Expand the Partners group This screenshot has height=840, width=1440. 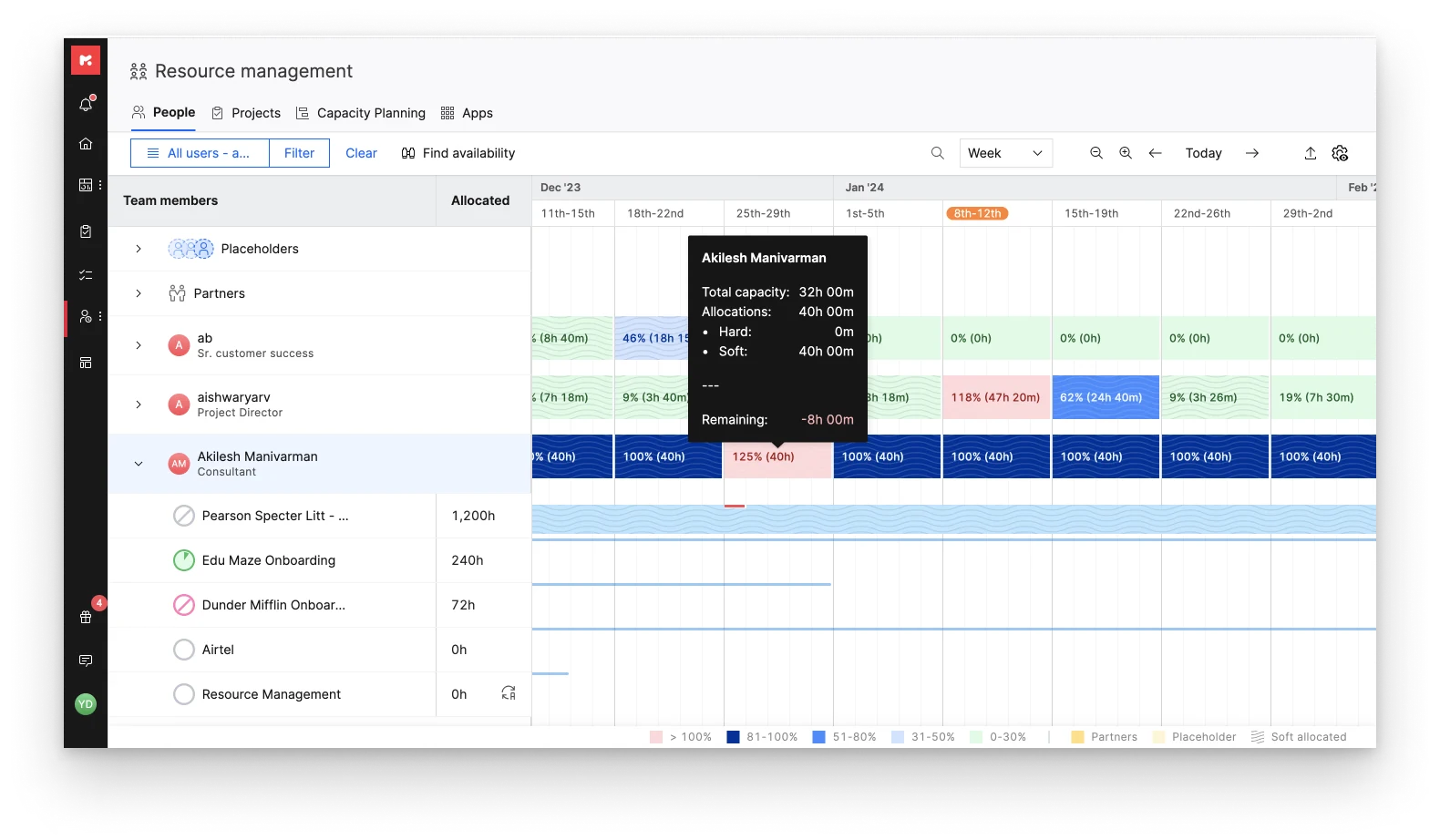click(x=139, y=293)
